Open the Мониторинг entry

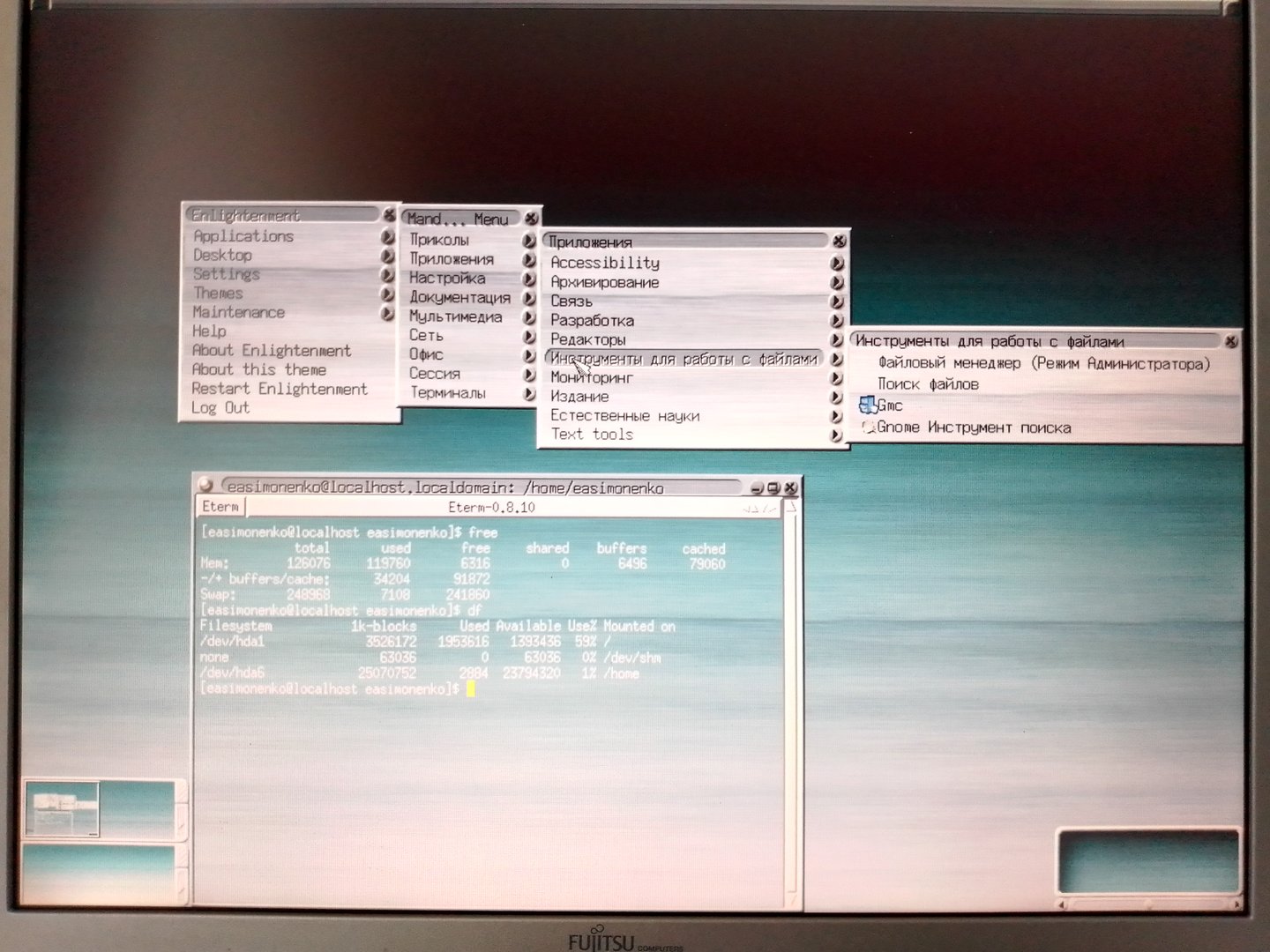pos(592,378)
